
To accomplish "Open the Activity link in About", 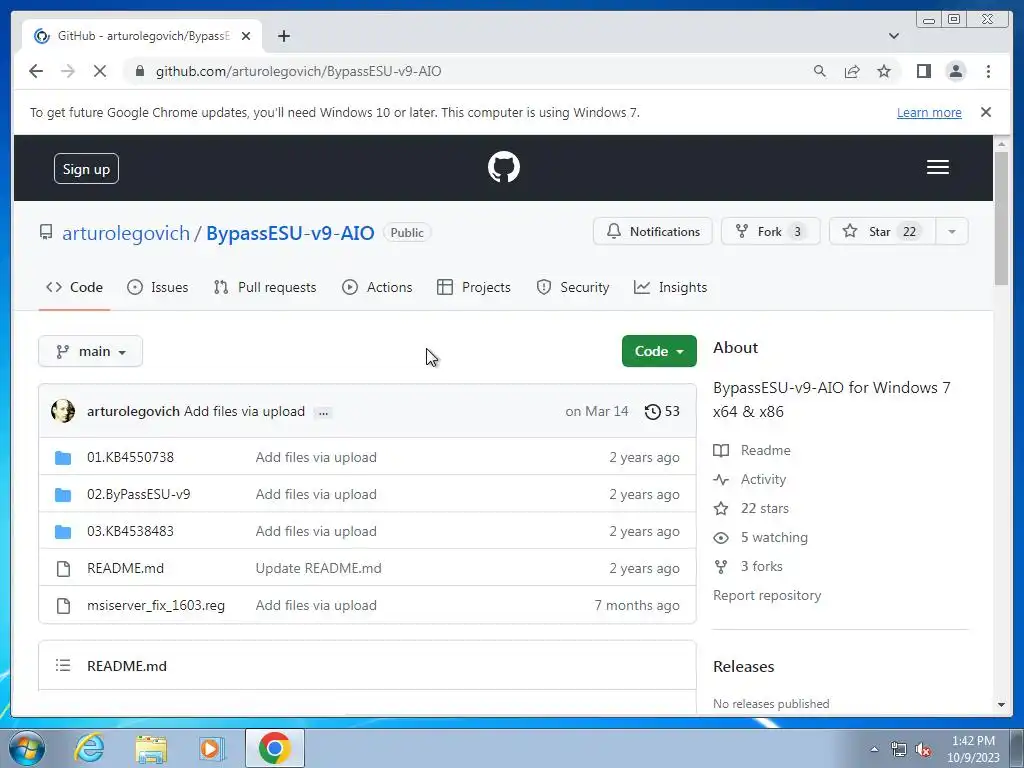I will pyautogui.click(x=750, y=479).
